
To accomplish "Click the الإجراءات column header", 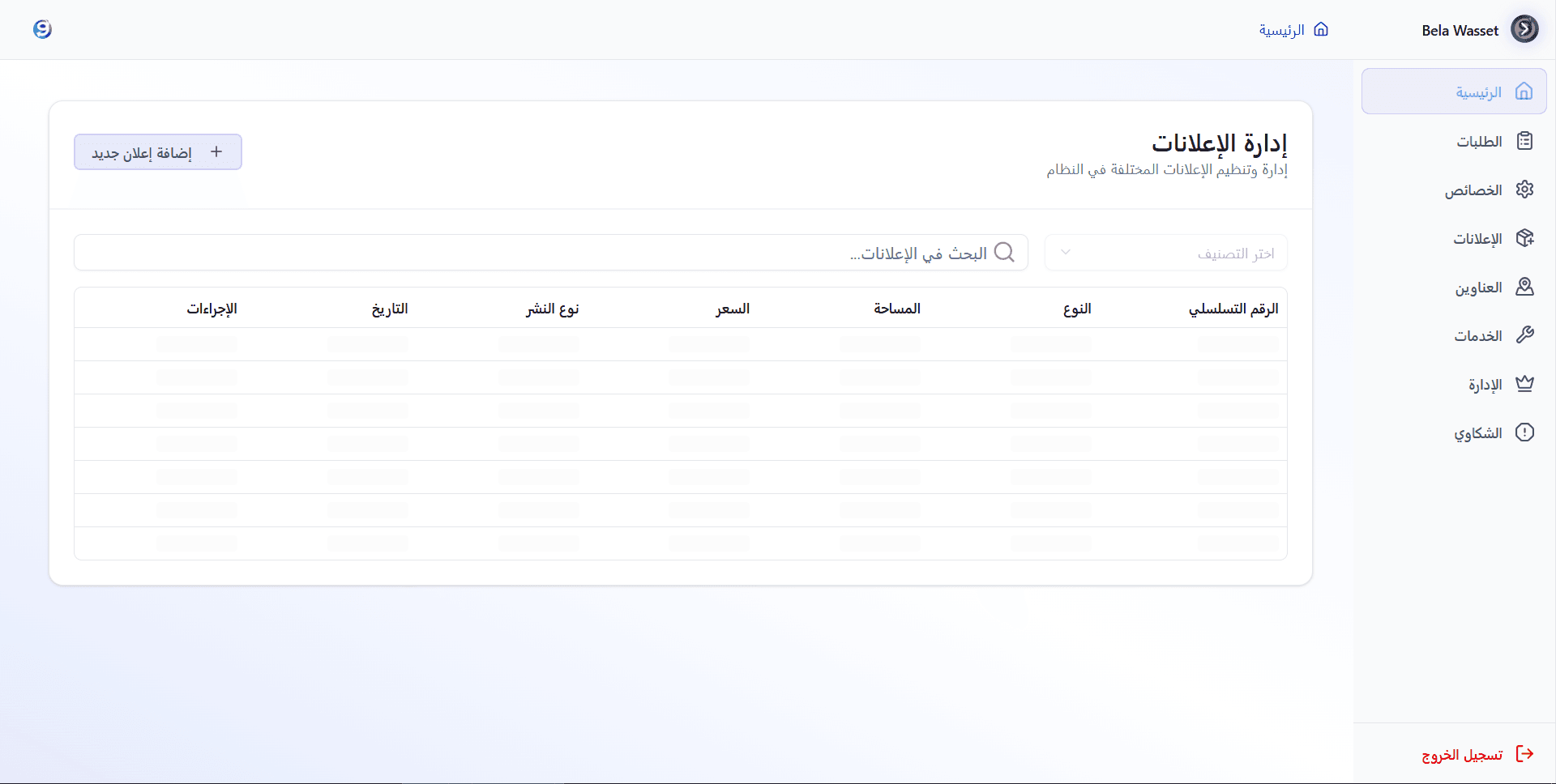I will [x=212, y=309].
